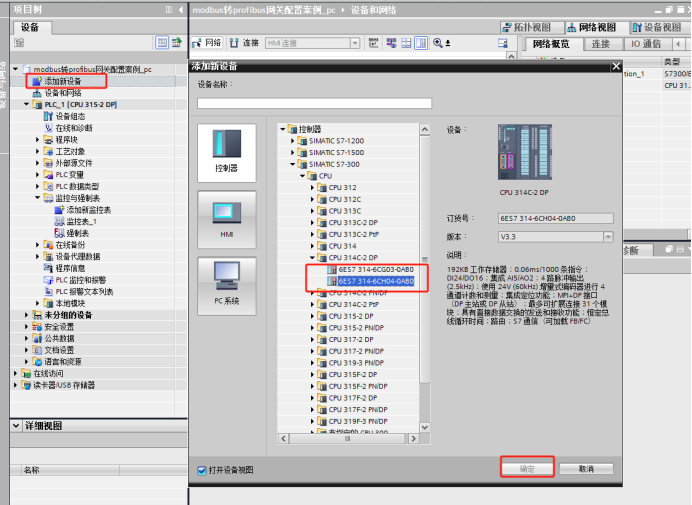Expand 读卡器/USB 存储器 node

tap(16, 385)
